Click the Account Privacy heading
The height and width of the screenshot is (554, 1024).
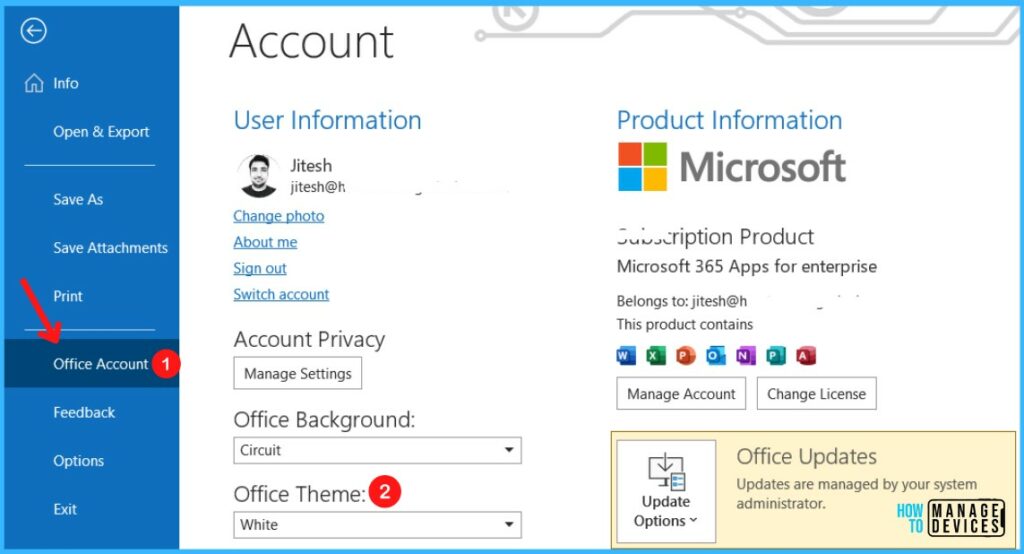pyautogui.click(x=309, y=340)
